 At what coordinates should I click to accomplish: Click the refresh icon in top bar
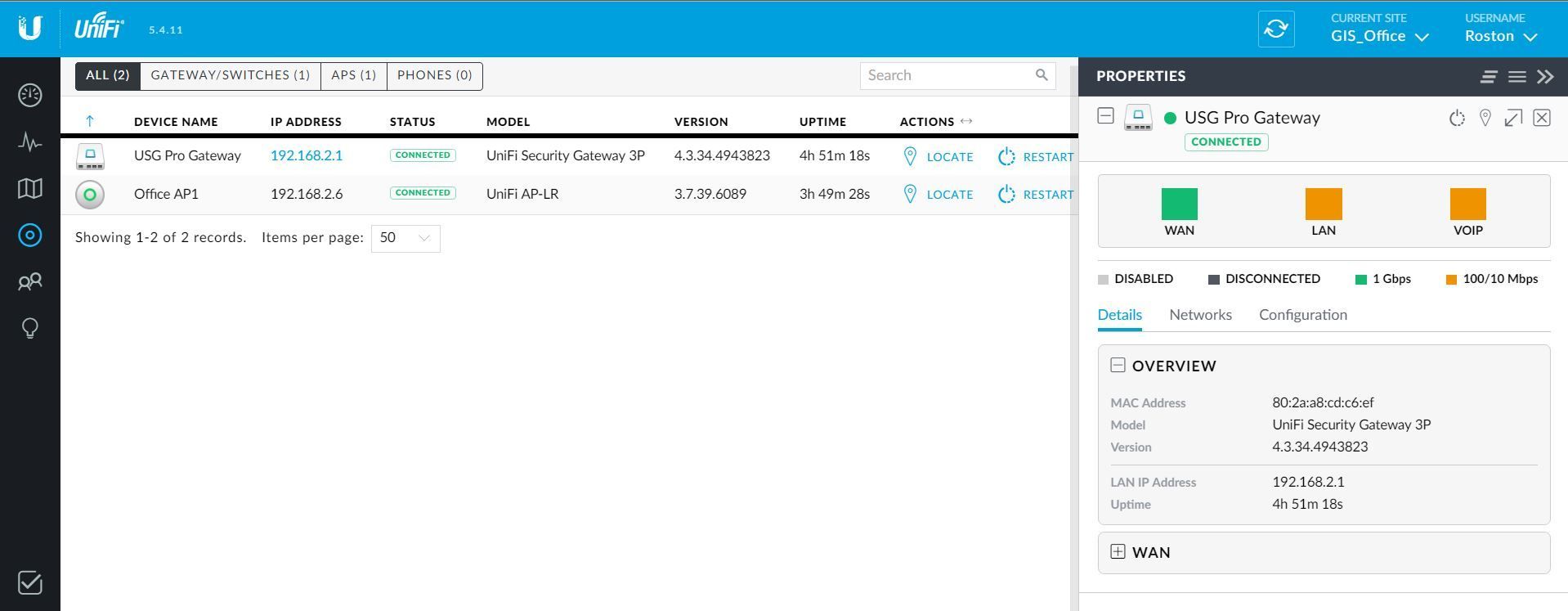1275,29
